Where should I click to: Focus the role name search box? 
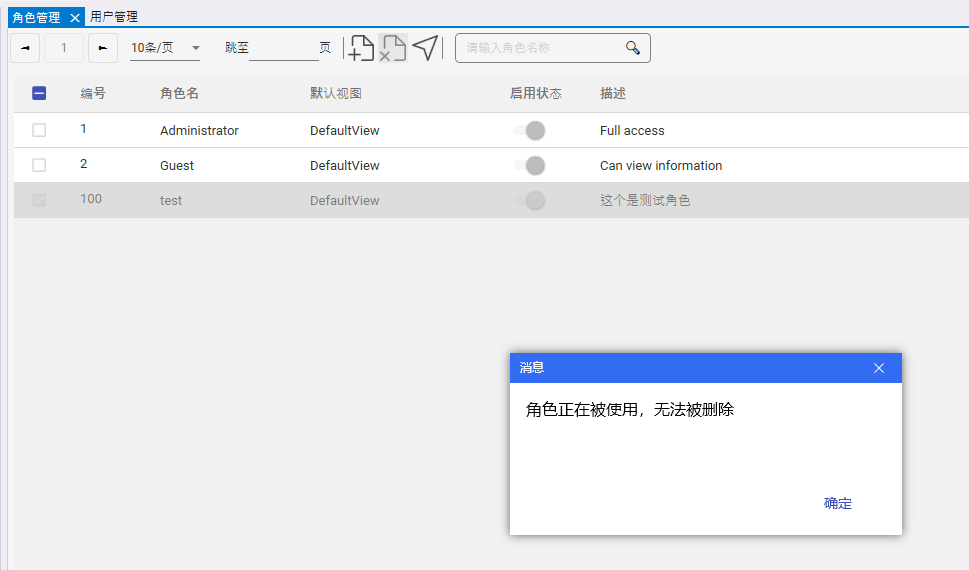pos(540,48)
